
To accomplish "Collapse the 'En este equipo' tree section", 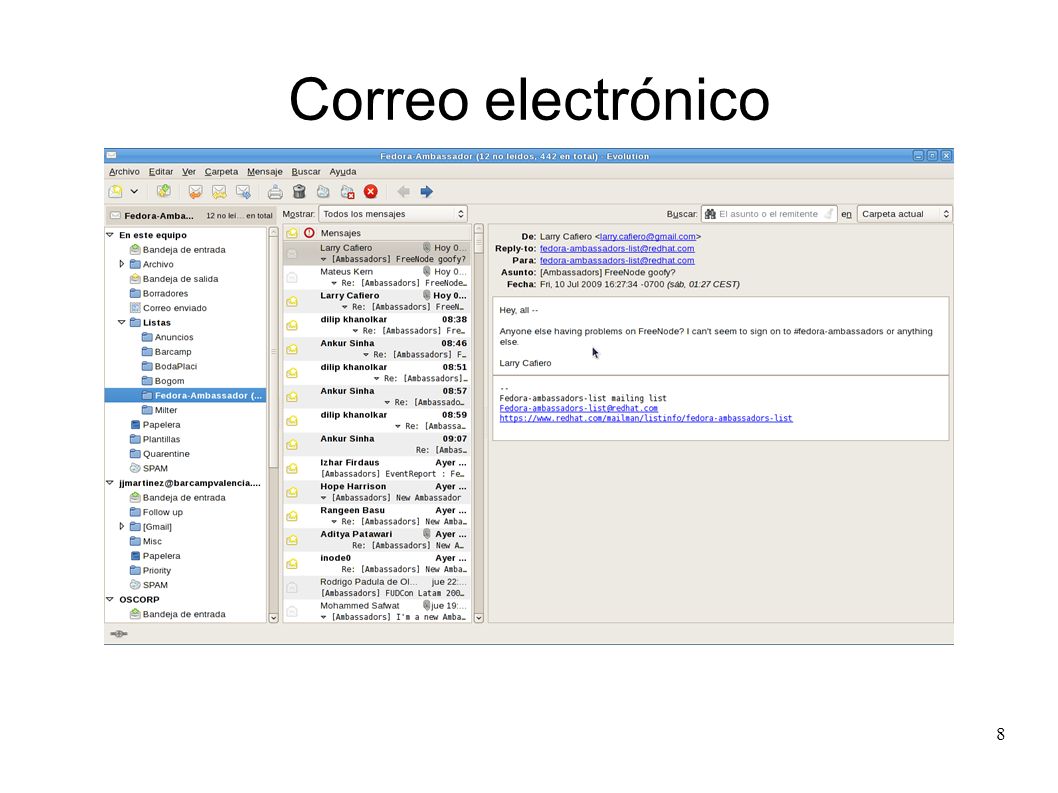I will [x=110, y=235].
